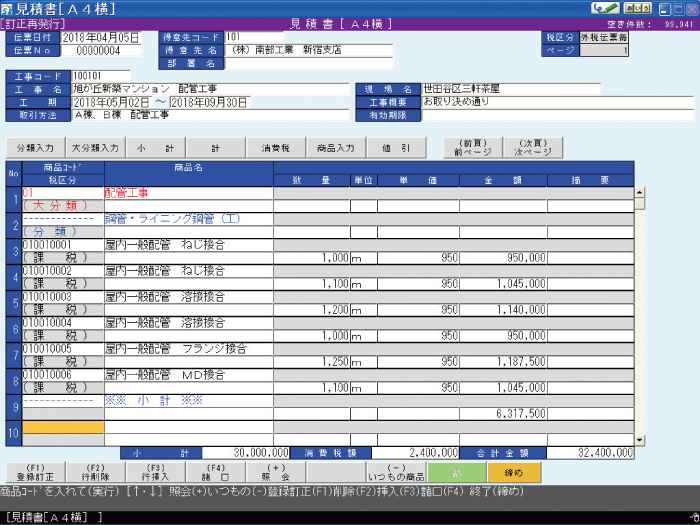Click the table scrollbar up arrow
This screenshot has width=700, height=525.
coord(639,192)
